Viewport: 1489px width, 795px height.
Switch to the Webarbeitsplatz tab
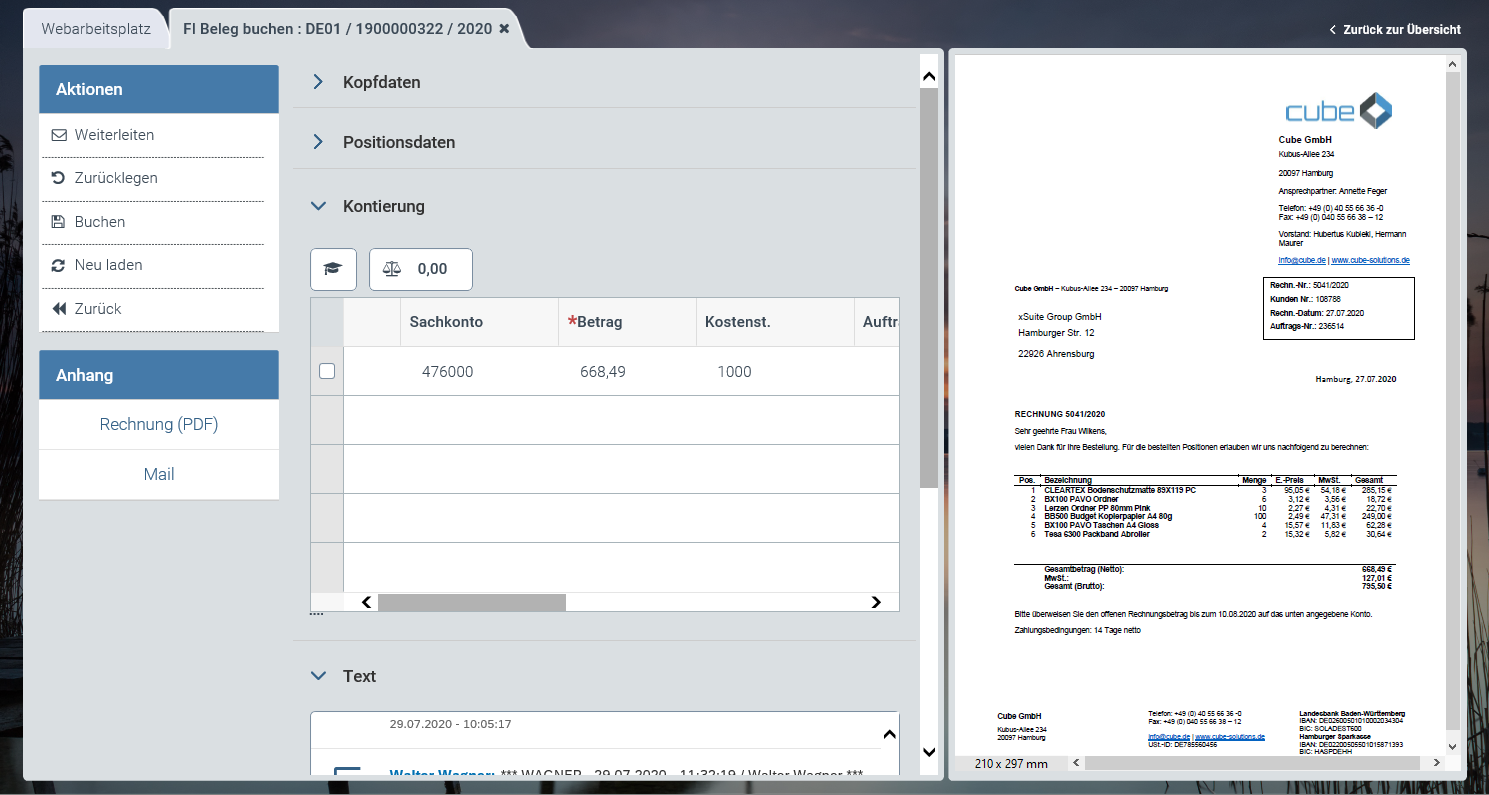click(x=96, y=29)
